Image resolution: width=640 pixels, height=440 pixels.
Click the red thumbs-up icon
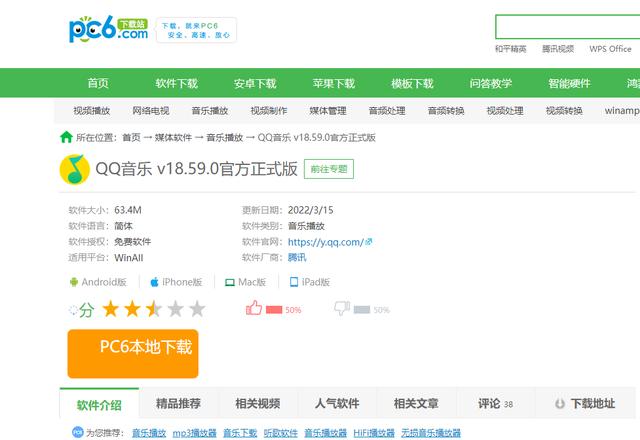254,308
